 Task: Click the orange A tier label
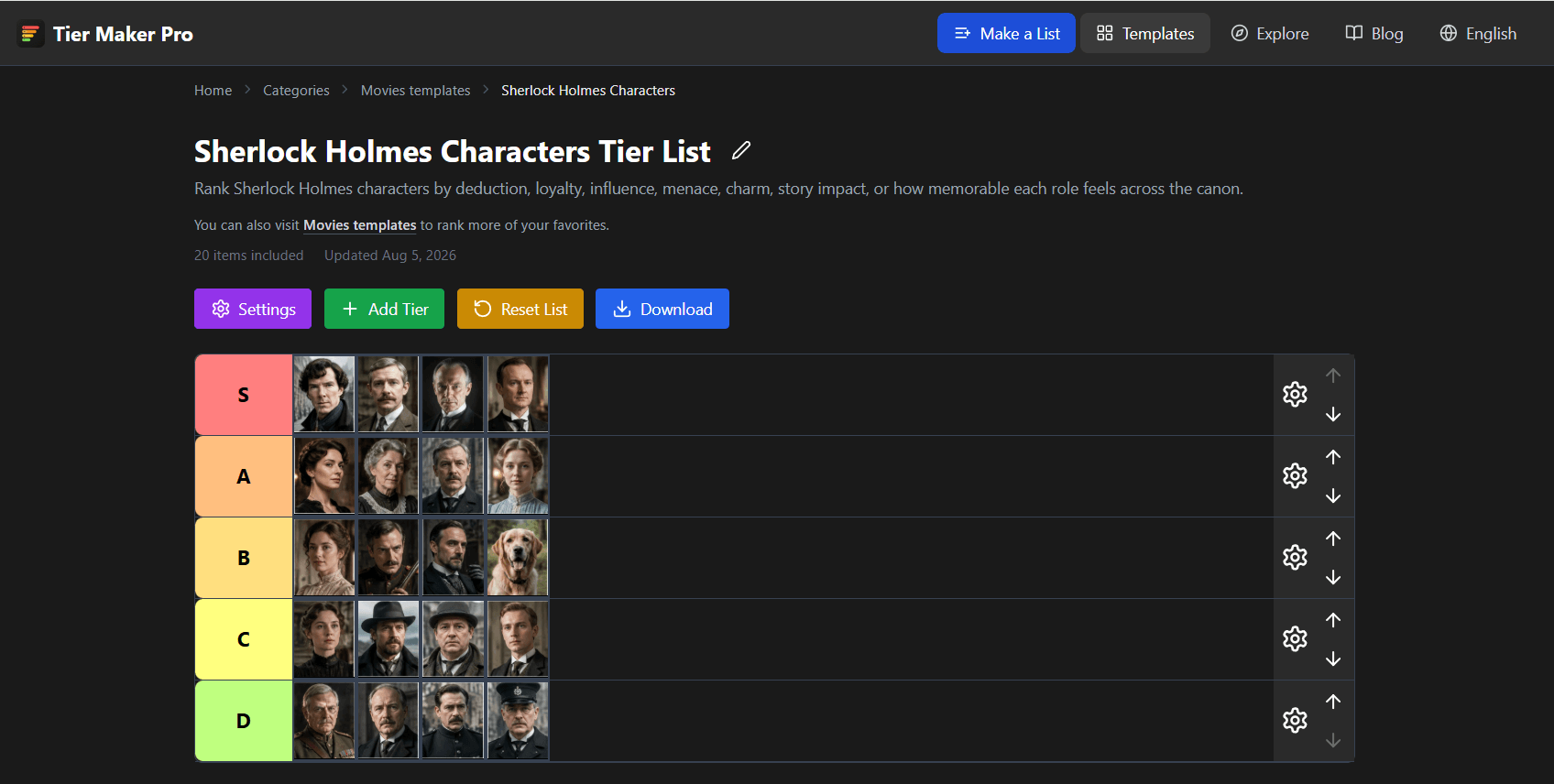coord(244,476)
